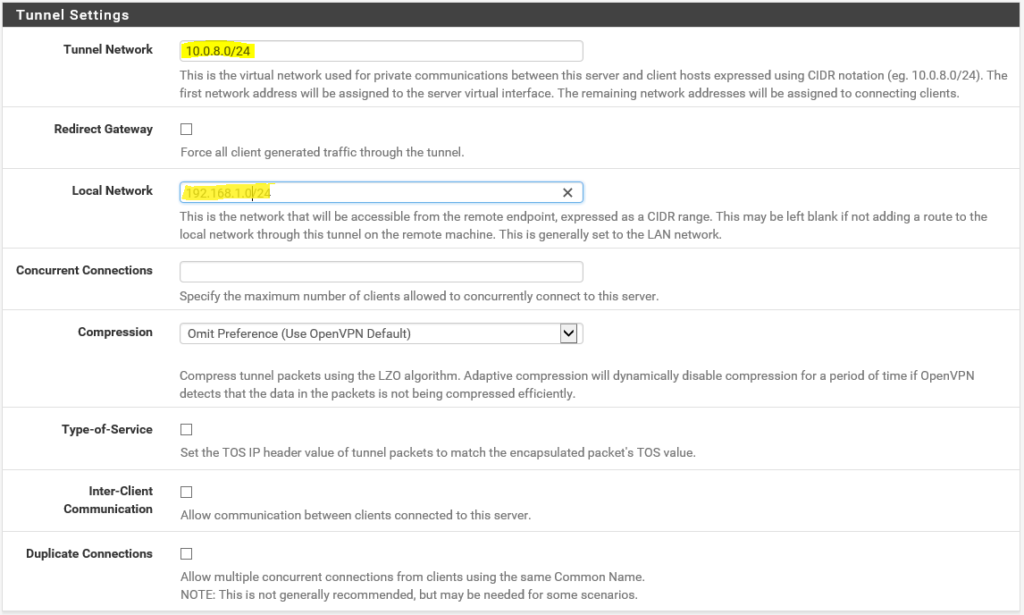Screen dimensions: 1024x615
Task: Click the Tunnel Network label
Action: 108,50
